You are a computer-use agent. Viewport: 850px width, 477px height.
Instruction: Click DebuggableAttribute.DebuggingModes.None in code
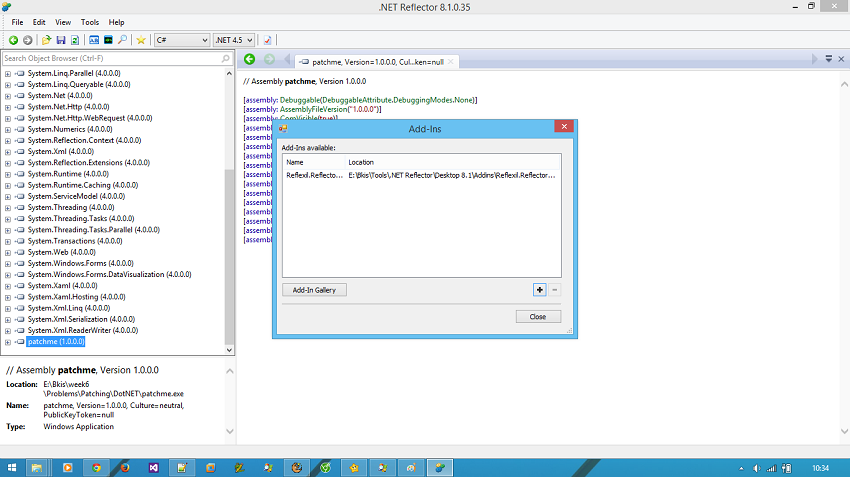[x=398, y=100]
